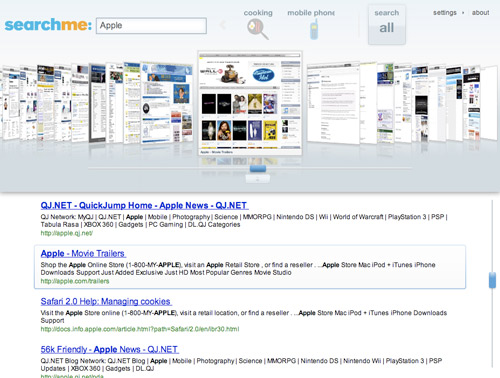Open the about page
Viewport: 500px width, 378px height.
(x=480, y=13)
